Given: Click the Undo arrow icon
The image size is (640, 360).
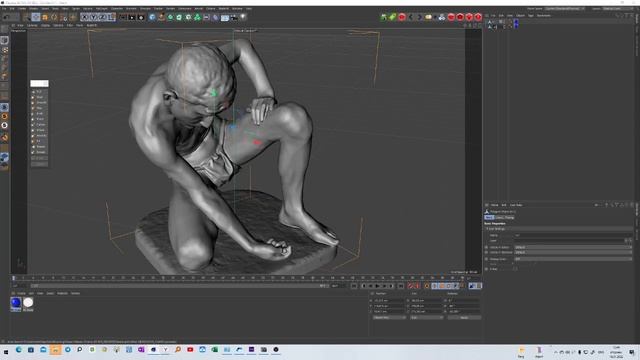Looking at the screenshot, I should (x=7, y=17).
